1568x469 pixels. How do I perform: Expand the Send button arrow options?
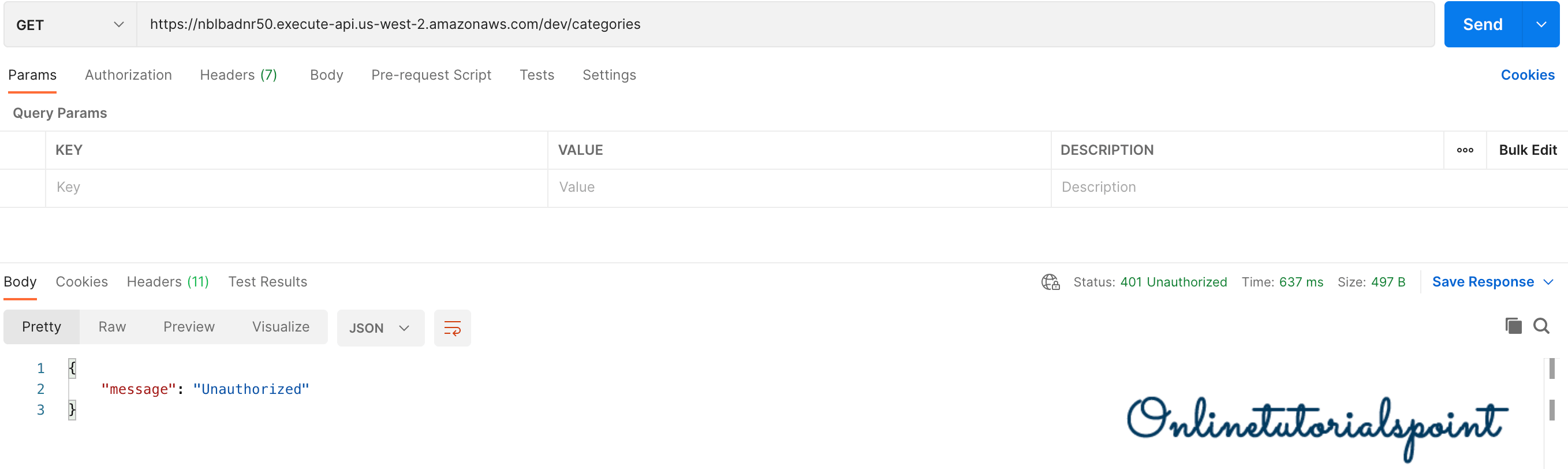pyautogui.click(x=1541, y=24)
